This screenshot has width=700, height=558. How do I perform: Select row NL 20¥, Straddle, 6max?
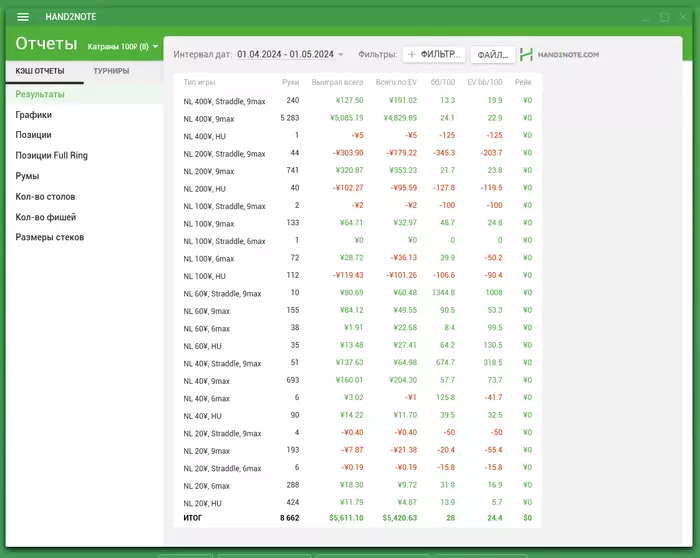pos(358,468)
